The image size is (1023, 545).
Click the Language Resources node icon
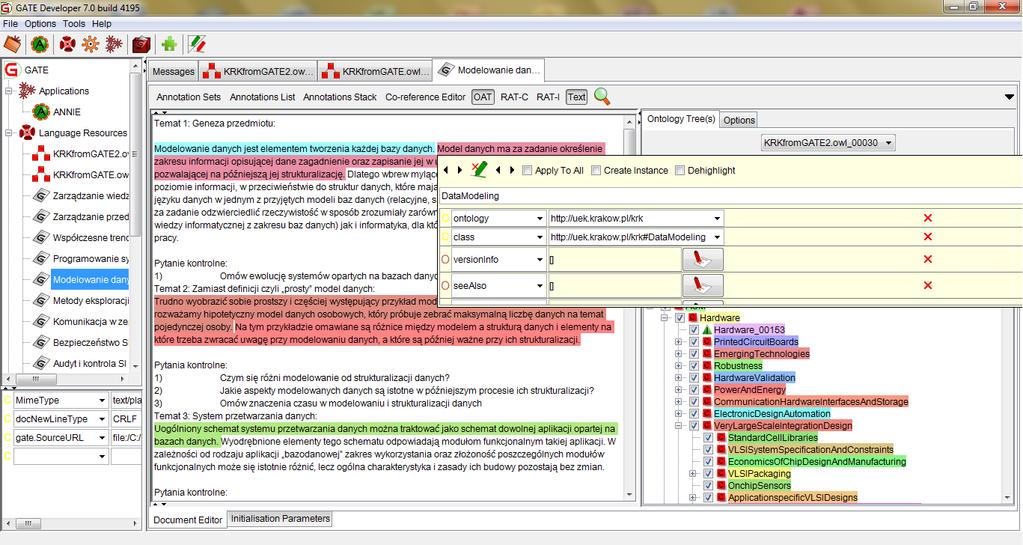coord(27,132)
